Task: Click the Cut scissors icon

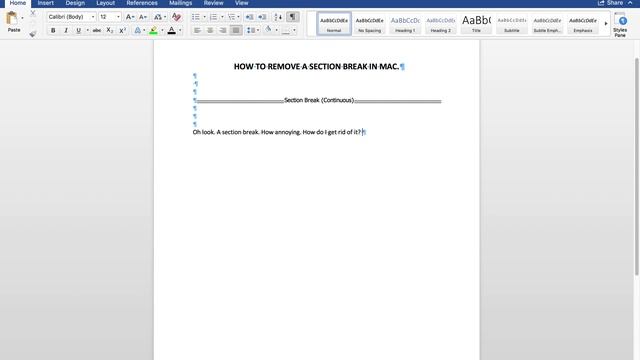Action: tap(33, 14)
